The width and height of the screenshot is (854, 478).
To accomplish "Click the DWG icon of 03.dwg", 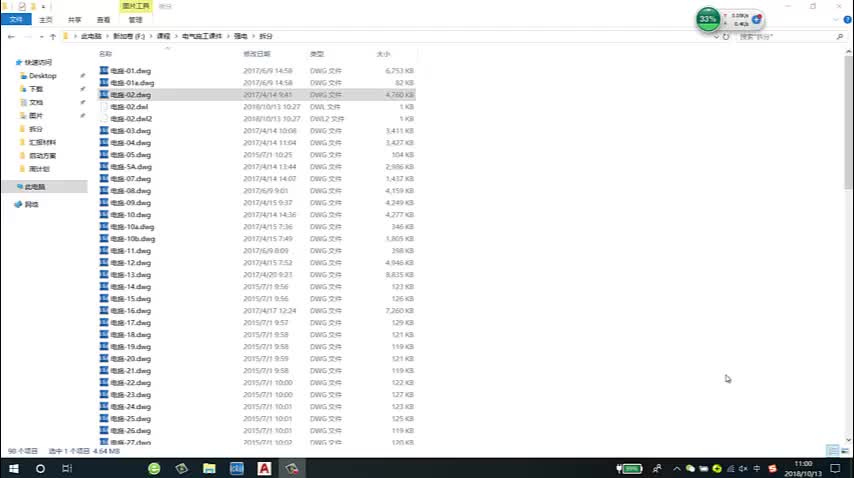I will (104, 131).
